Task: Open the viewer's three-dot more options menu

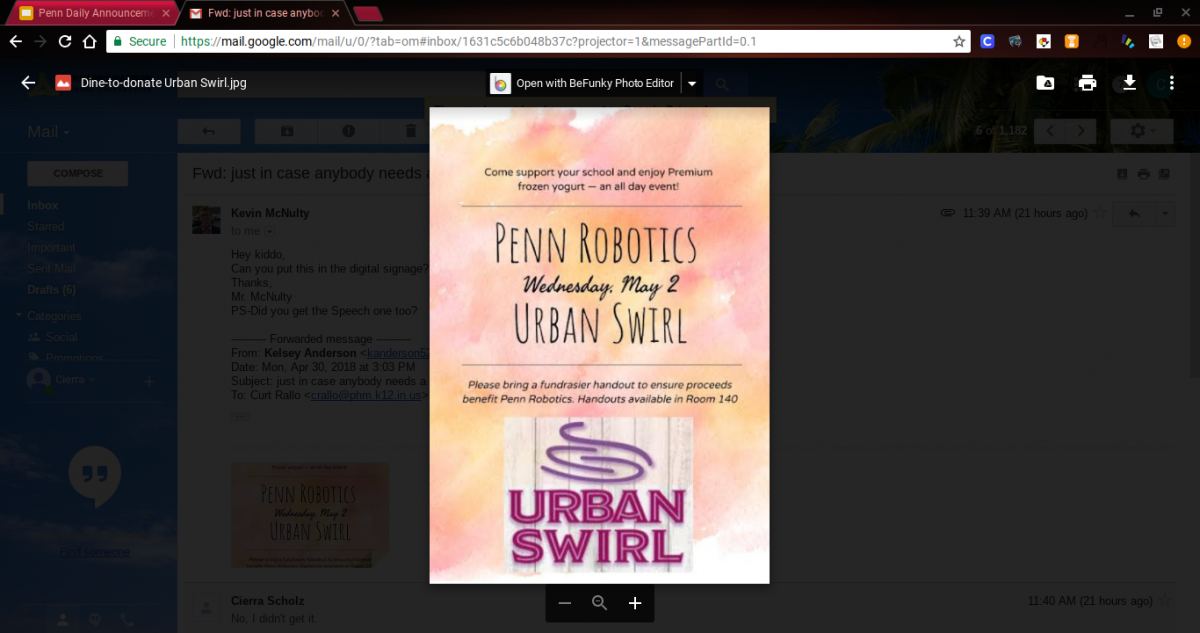Action: (x=1172, y=83)
